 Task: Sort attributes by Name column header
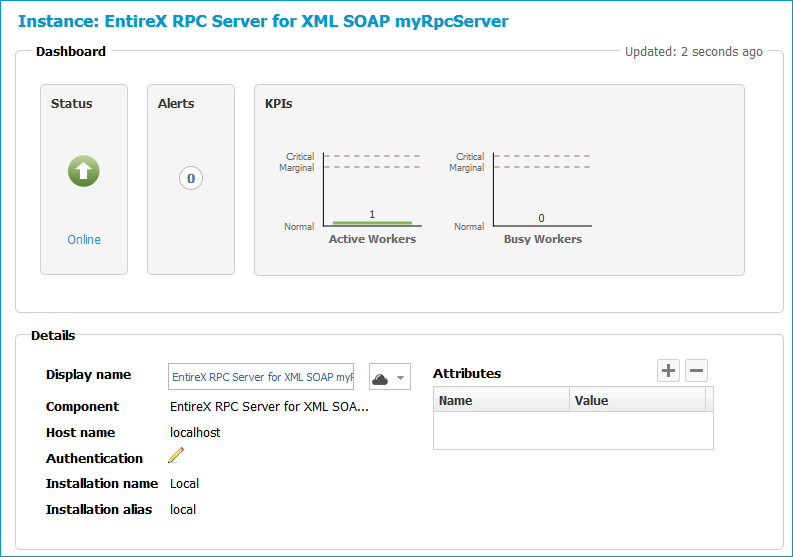tap(502, 400)
